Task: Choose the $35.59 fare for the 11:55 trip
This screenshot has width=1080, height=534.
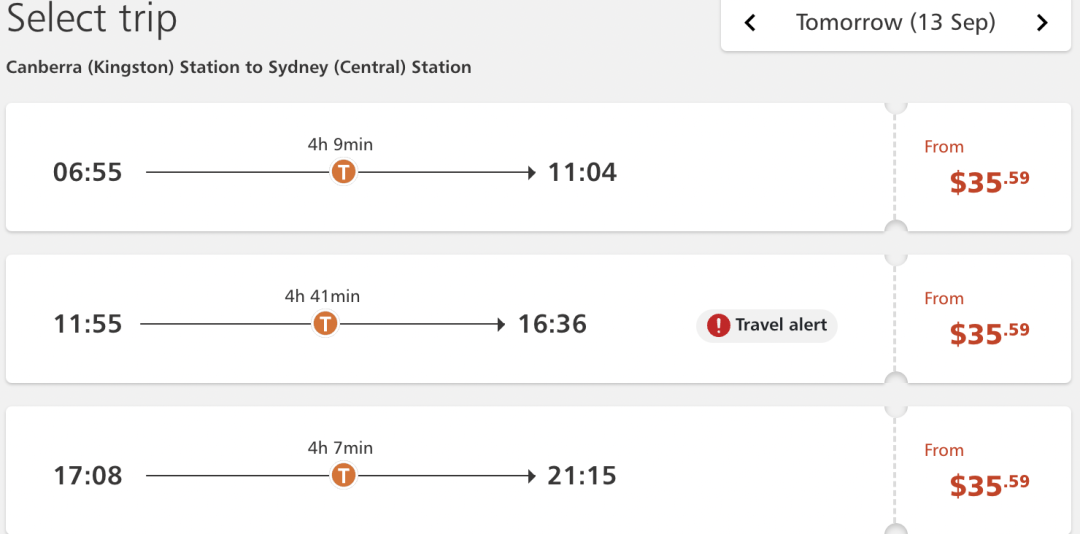Action: pyautogui.click(x=989, y=334)
